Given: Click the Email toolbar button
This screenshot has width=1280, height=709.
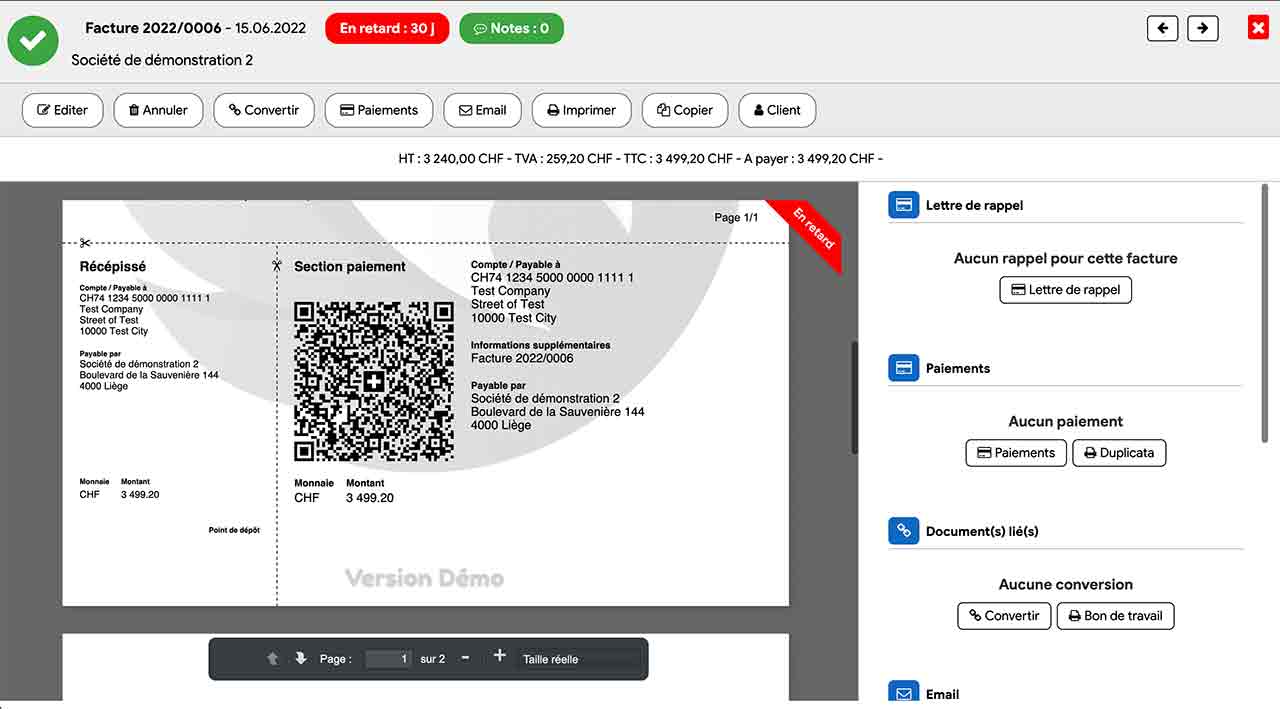Looking at the screenshot, I should click(483, 110).
